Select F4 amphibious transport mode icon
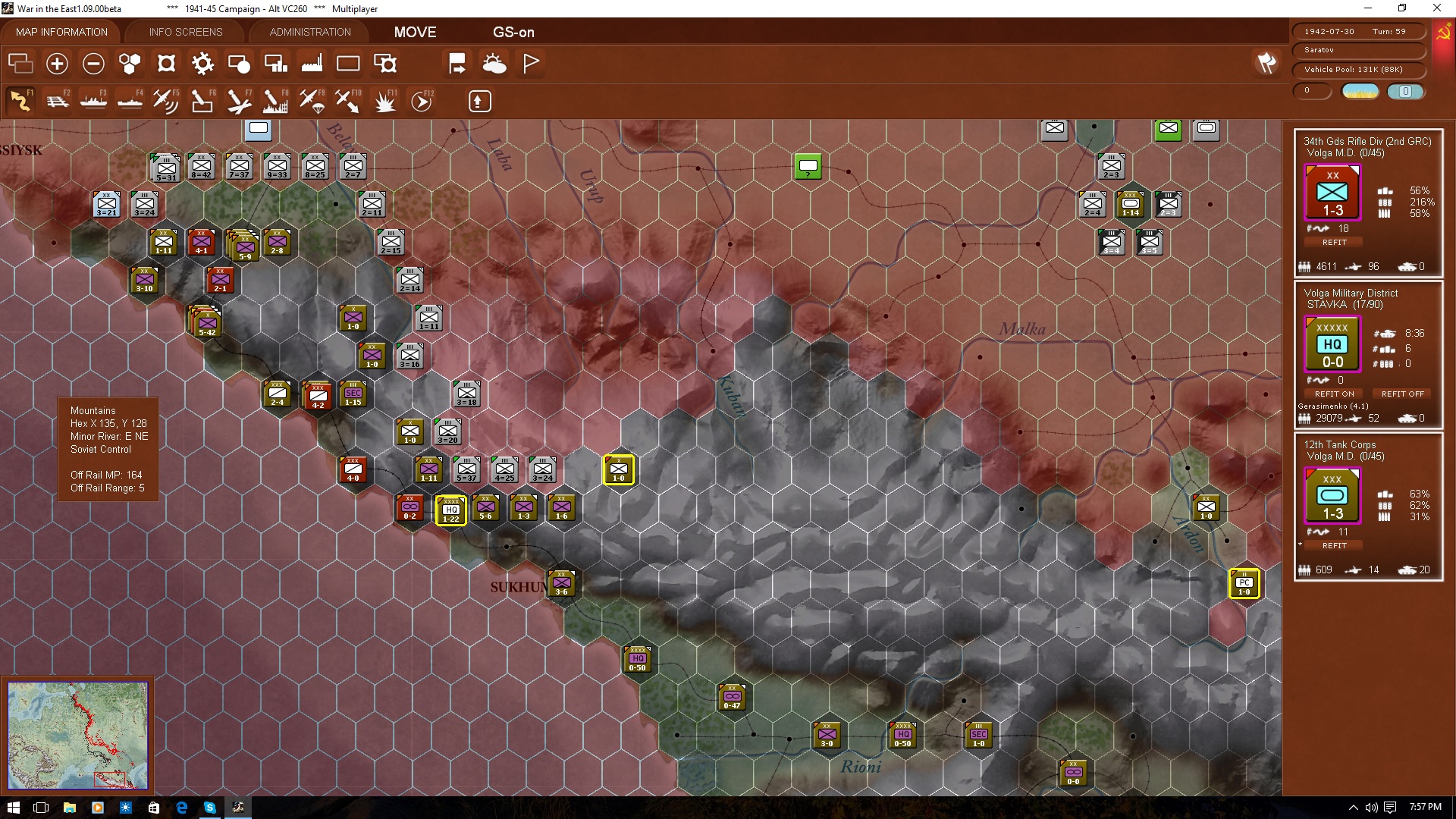The width and height of the screenshot is (1456, 819). pos(130,101)
